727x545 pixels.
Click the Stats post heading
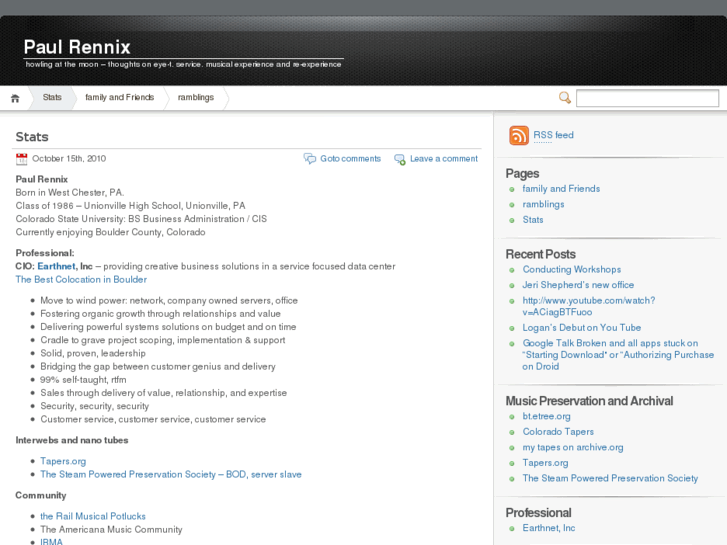(32, 137)
